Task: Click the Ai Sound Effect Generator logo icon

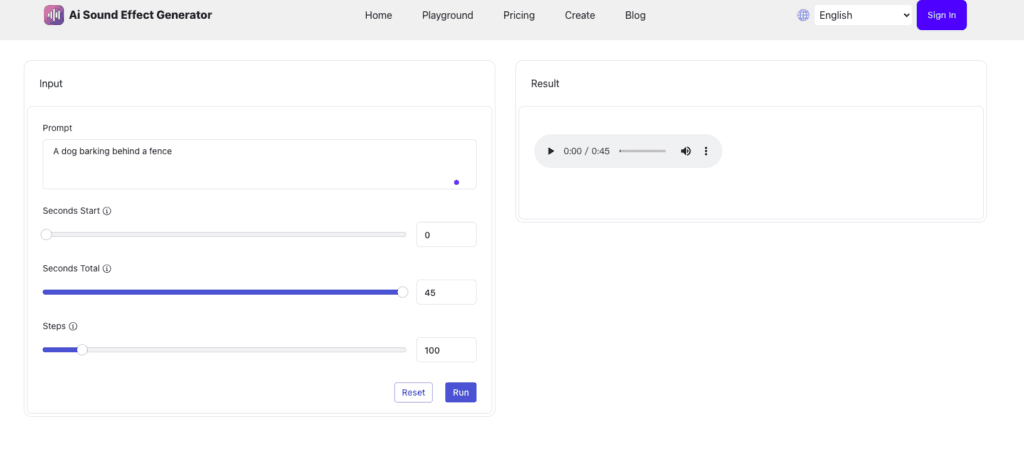Action: coord(54,15)
